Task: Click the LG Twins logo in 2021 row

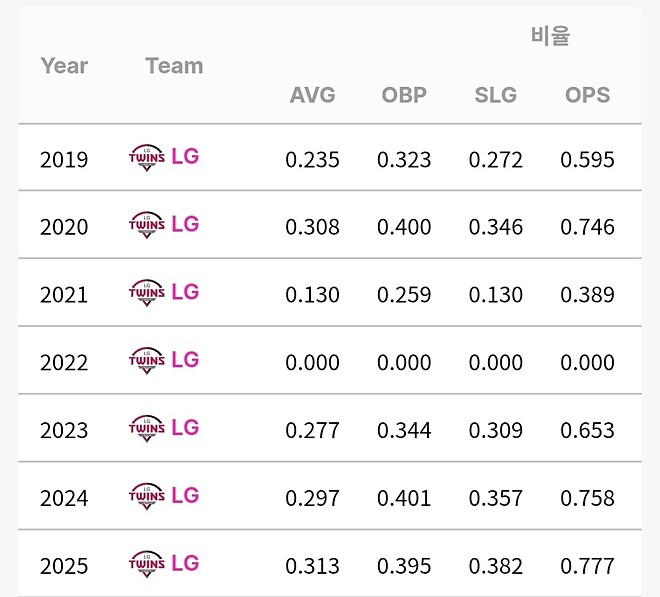Action: pyautogui.click(x=147, y=294)
